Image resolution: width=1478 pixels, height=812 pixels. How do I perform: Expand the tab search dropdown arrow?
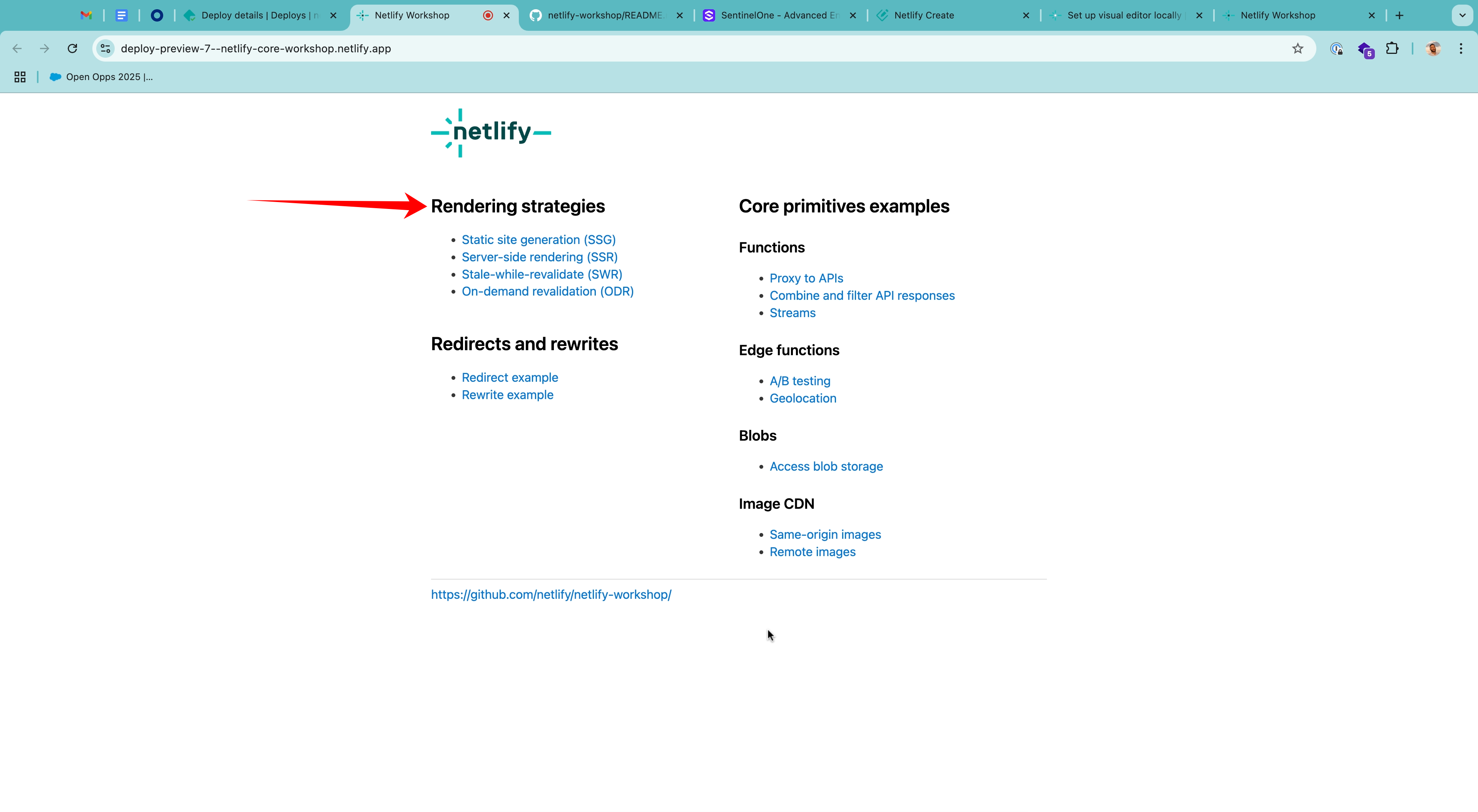pos(1462,15)
